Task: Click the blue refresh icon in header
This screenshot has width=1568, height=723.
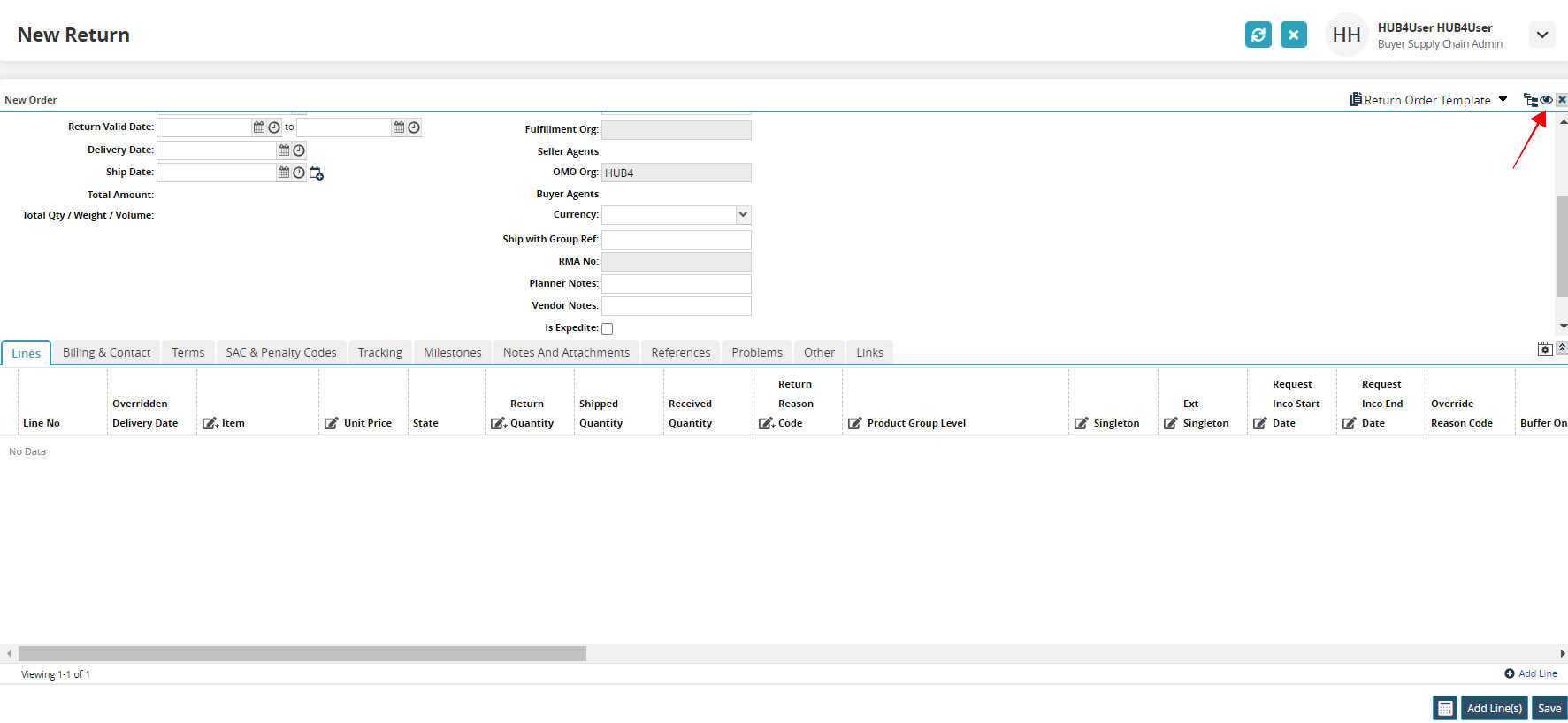Action: tap(1258, 35)
